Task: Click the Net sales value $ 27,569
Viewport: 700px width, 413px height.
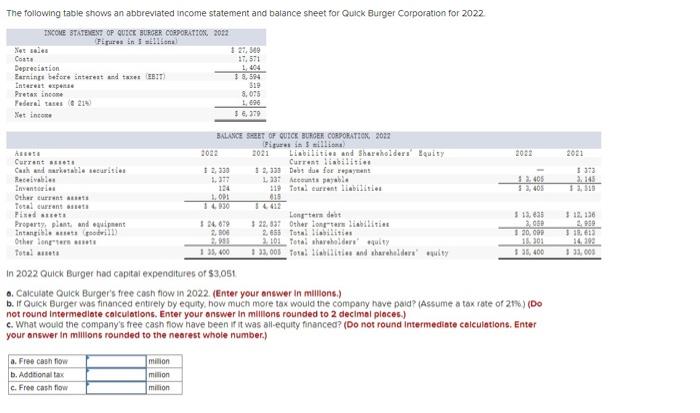Action: click(246, 50)
